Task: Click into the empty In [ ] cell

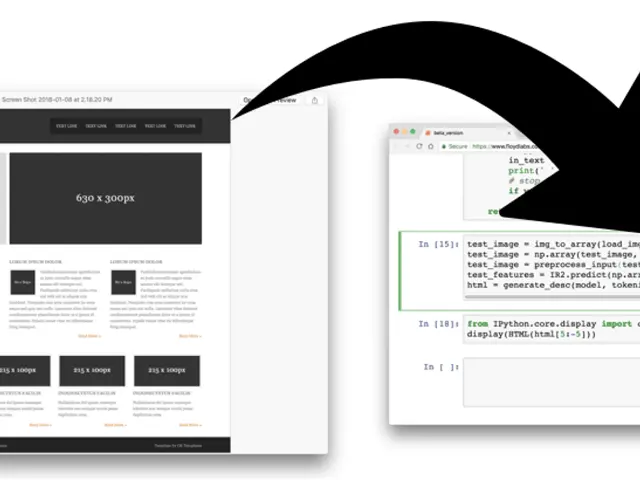Action: 550,382
